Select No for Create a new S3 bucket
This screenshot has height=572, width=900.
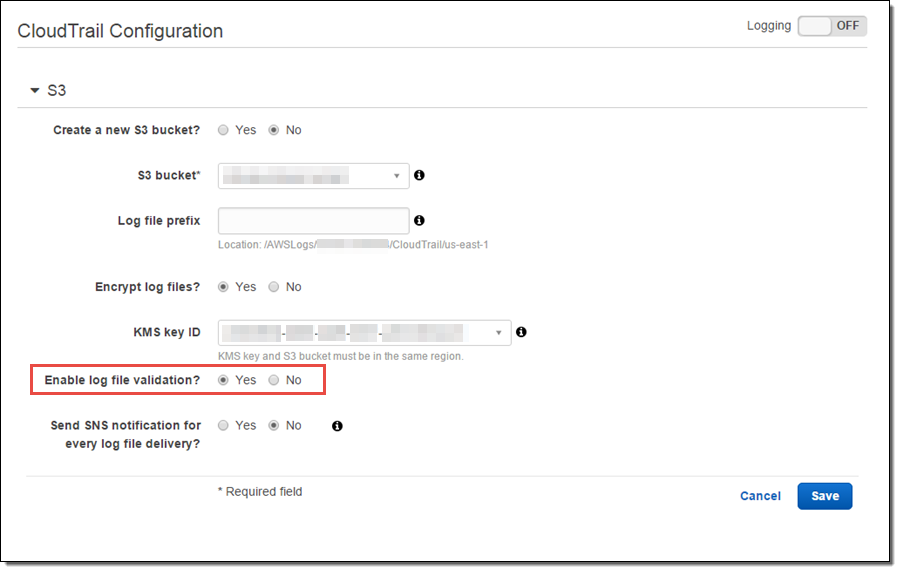click(x=274, y=130)
